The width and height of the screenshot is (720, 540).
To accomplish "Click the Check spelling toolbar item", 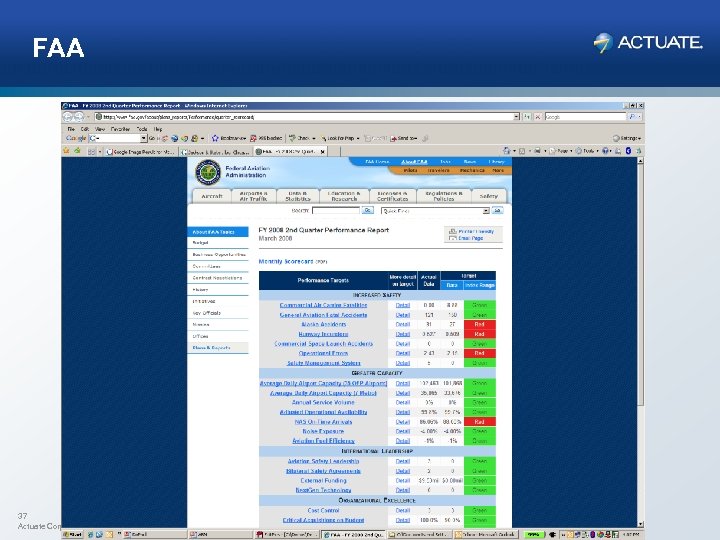I will [302, 138].
